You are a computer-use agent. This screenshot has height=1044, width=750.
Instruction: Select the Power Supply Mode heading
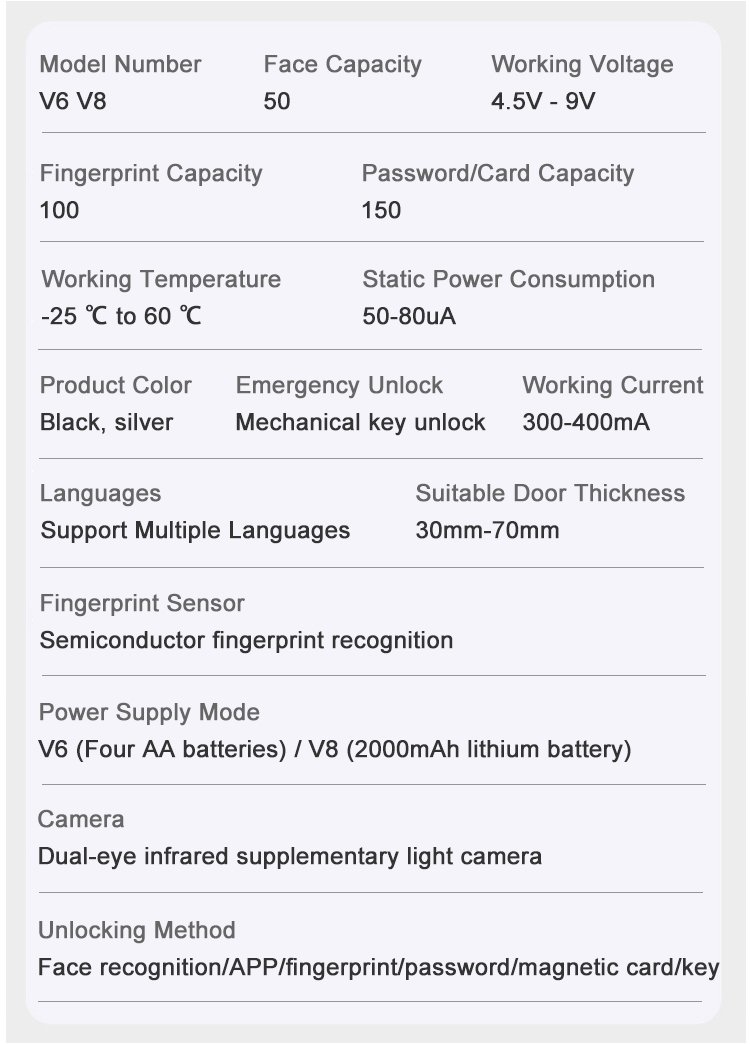(x=149, y=713)
